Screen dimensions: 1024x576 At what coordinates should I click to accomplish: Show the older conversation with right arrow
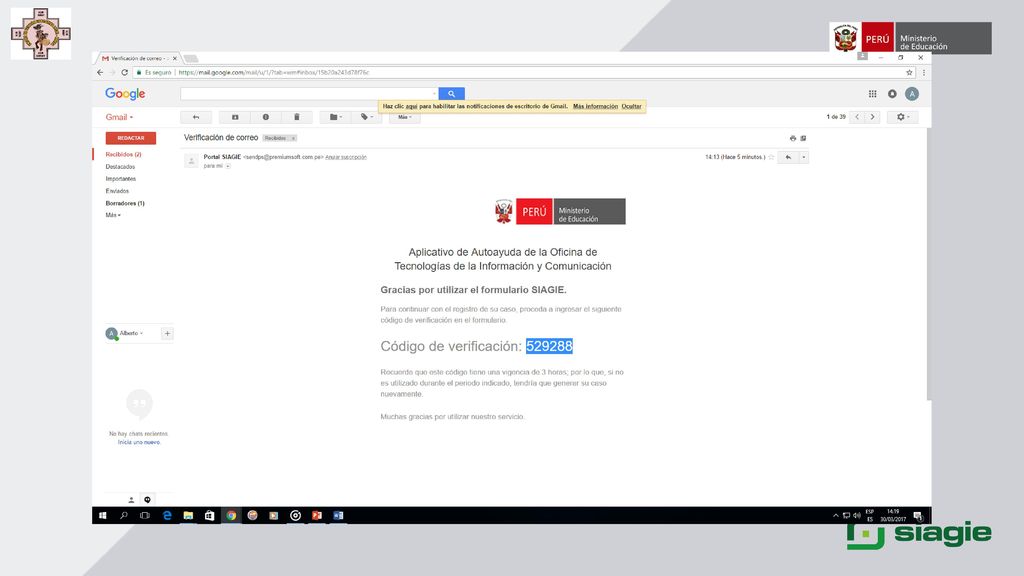point(872,117)
